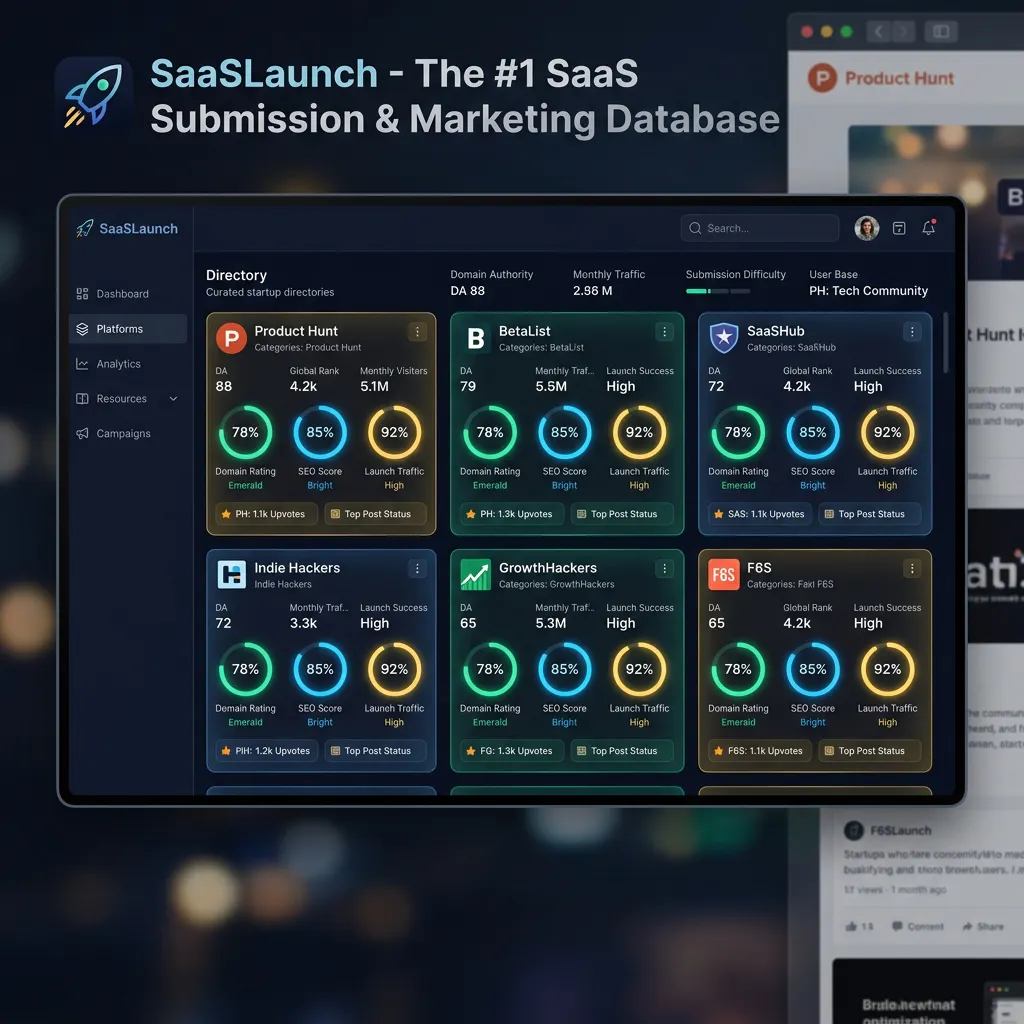Click the BetaList card title
Screen dimensions: 1024x1024
point(524,331)
